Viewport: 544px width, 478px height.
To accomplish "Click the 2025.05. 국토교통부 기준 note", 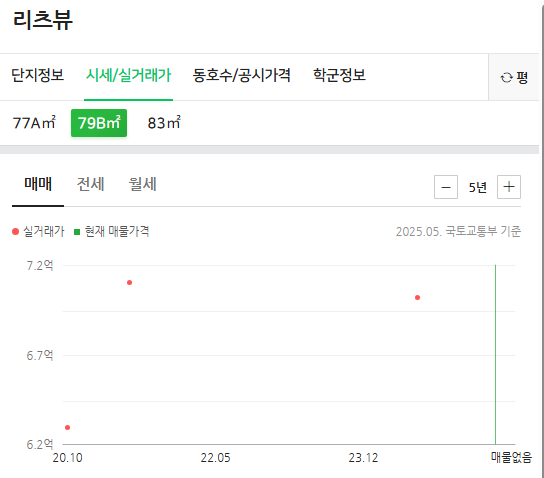I will coord(458,231).
